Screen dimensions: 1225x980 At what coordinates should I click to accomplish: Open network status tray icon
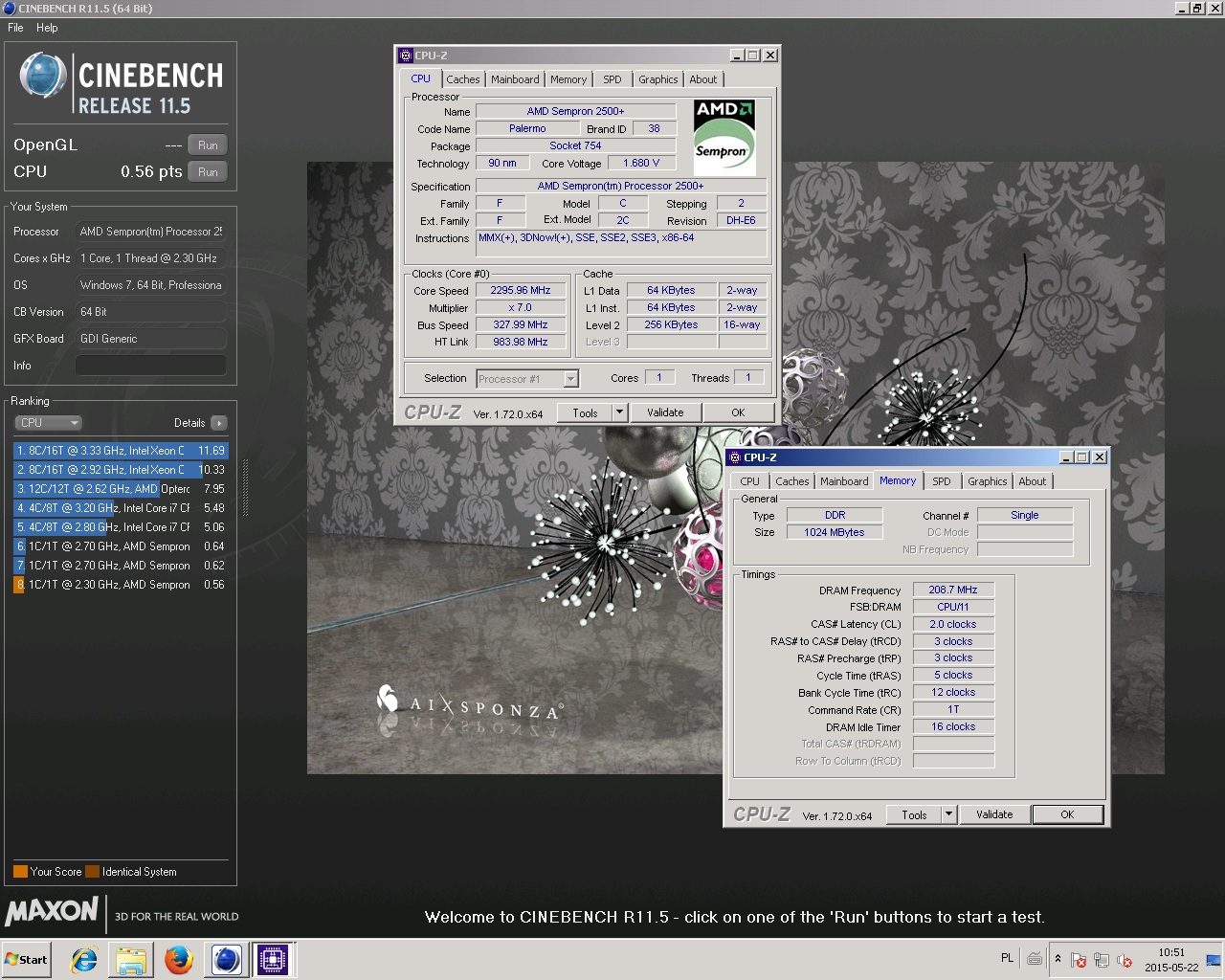pos(1102,960)
